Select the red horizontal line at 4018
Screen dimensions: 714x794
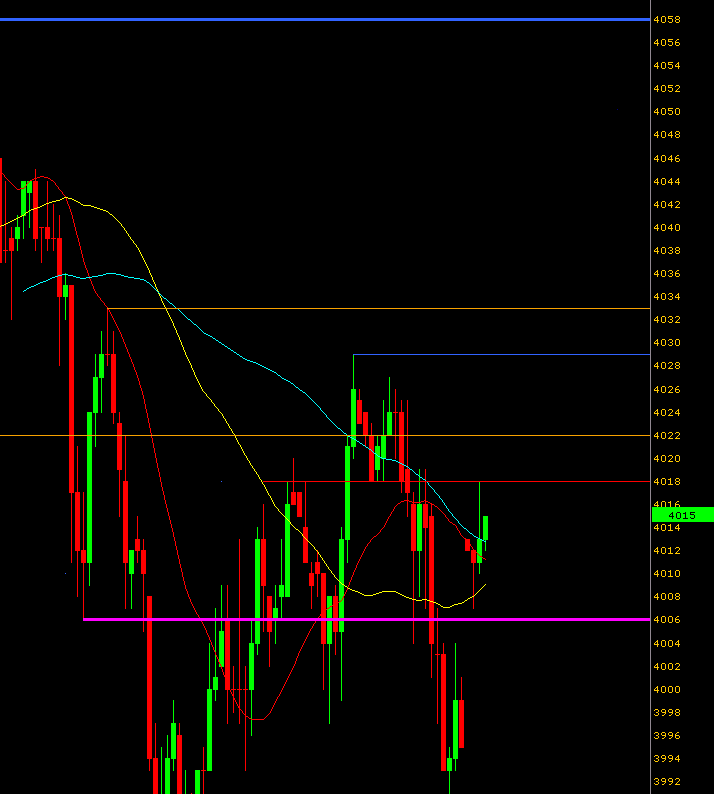coord(456,481)
